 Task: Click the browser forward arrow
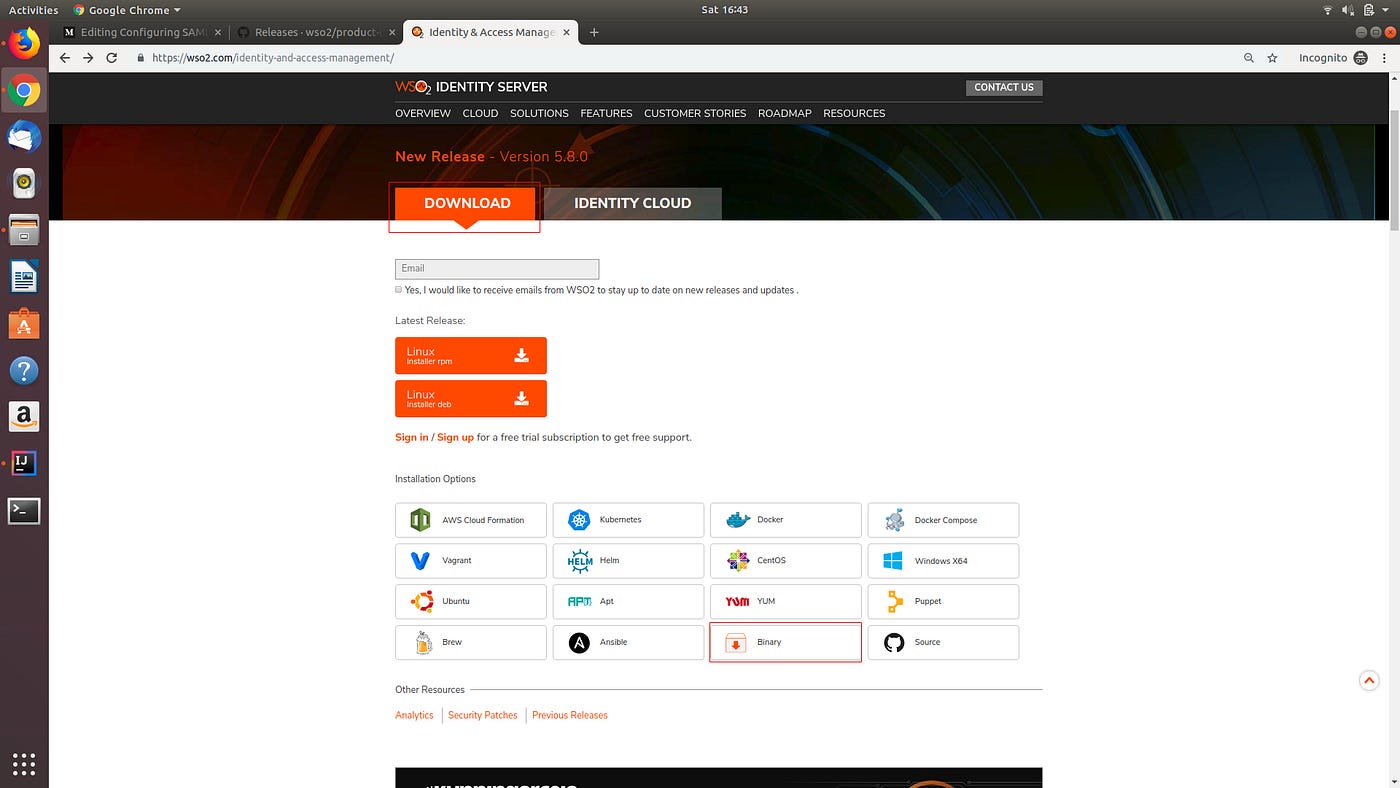tap(88, 58)
